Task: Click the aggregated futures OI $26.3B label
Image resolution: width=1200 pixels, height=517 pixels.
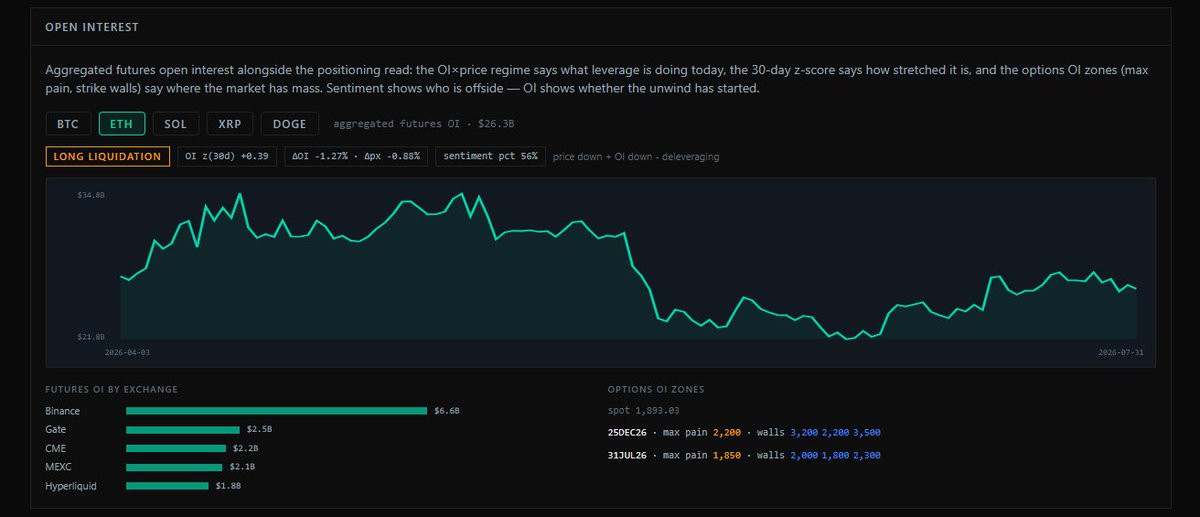Action: pos(424,124)
